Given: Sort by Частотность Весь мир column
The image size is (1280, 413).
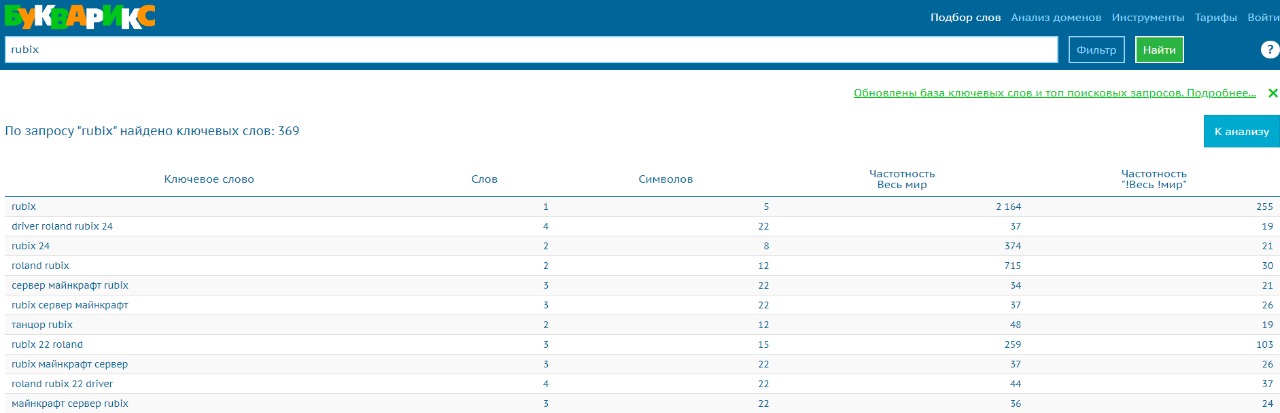Looking at the screenshot, I should coord(902,180).
